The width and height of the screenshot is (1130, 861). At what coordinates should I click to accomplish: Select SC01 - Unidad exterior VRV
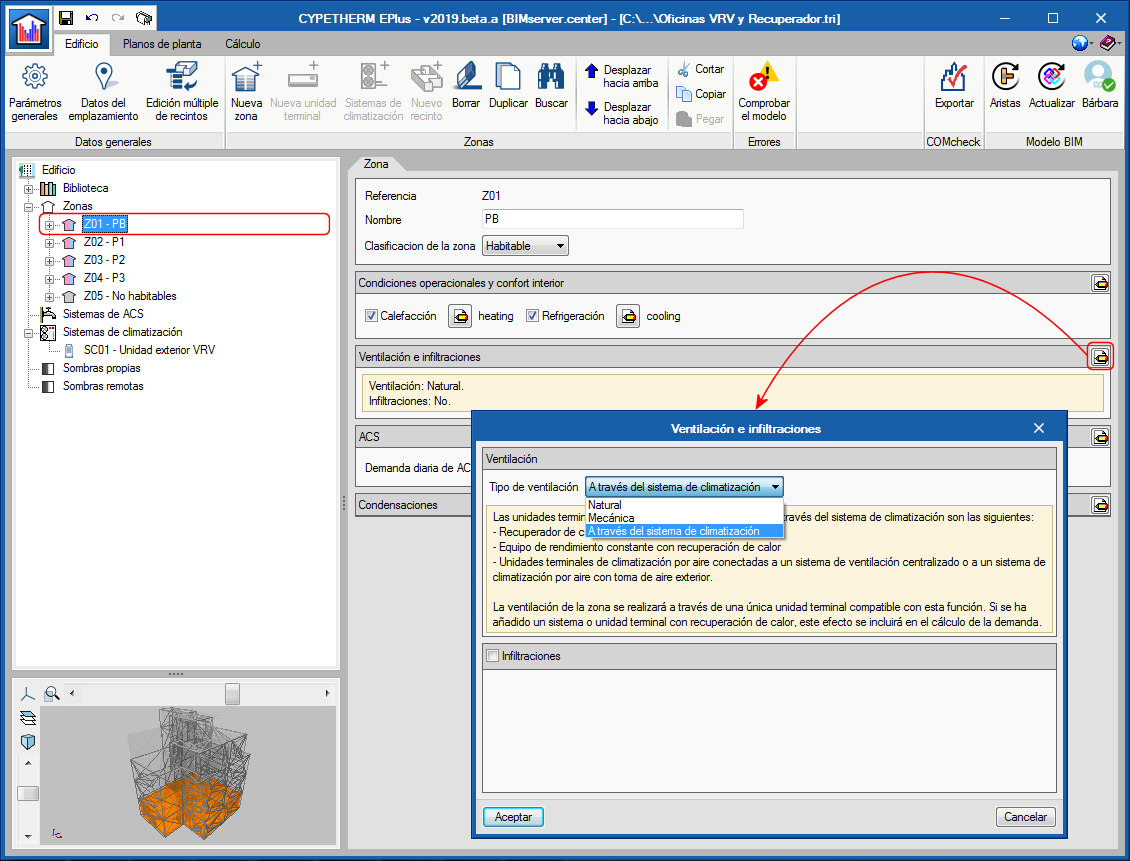[149, 350]
